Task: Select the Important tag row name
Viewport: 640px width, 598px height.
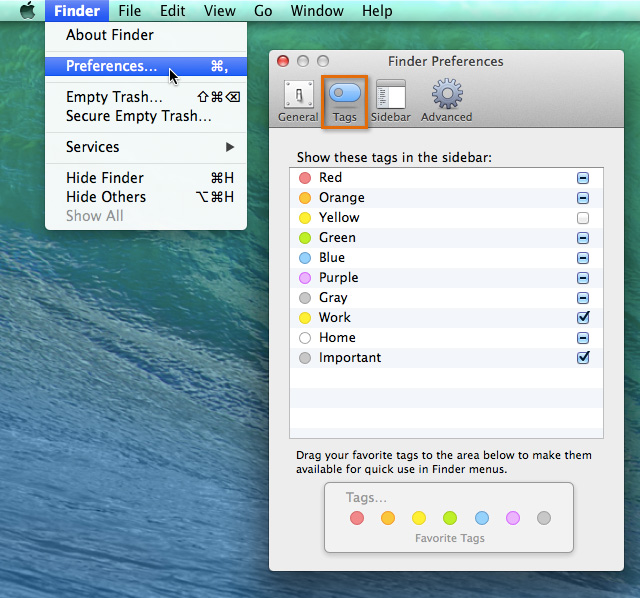Action: click(x=350, y=358)
